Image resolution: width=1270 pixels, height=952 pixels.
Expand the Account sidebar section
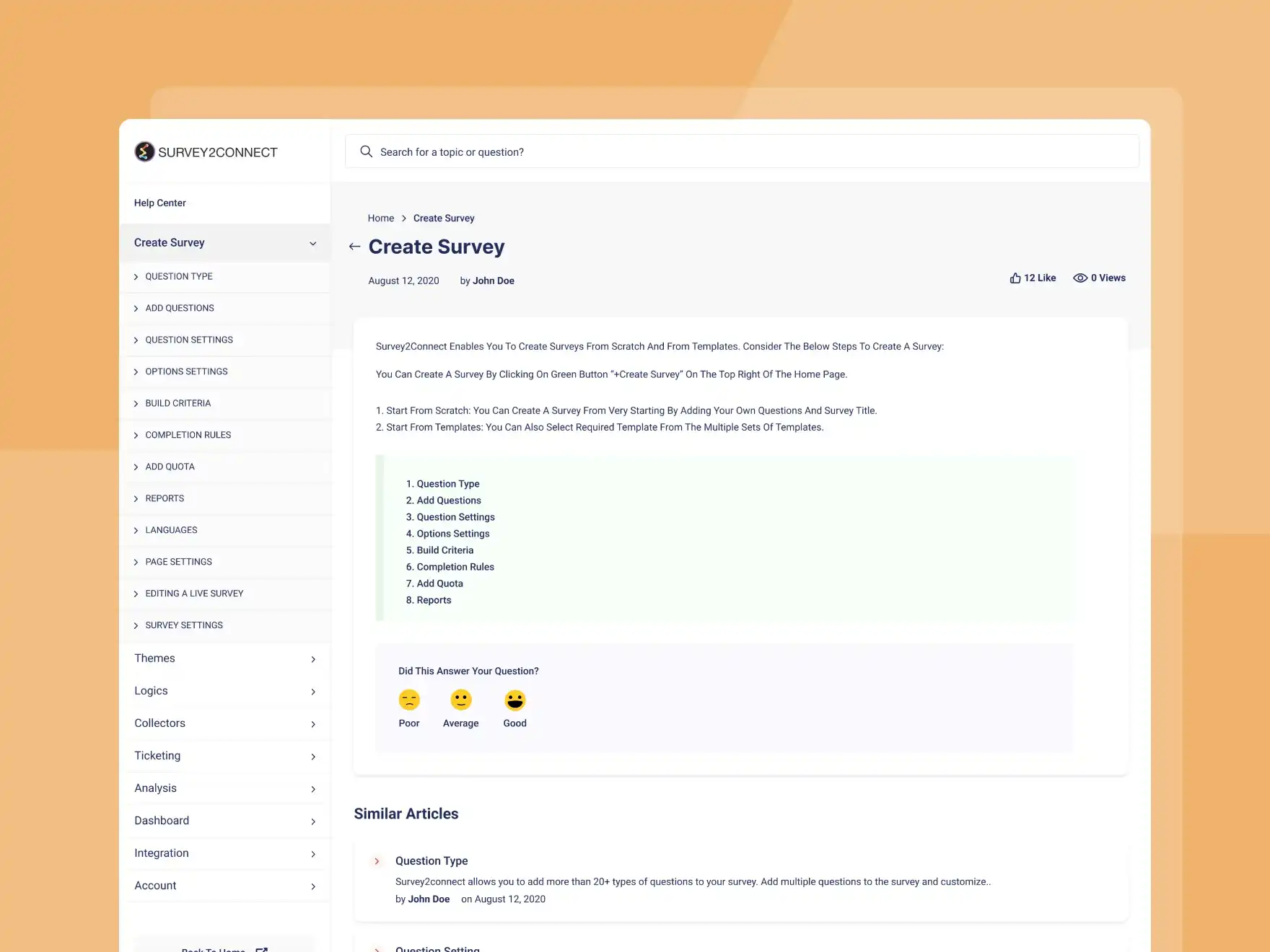(x=313, y=886)
